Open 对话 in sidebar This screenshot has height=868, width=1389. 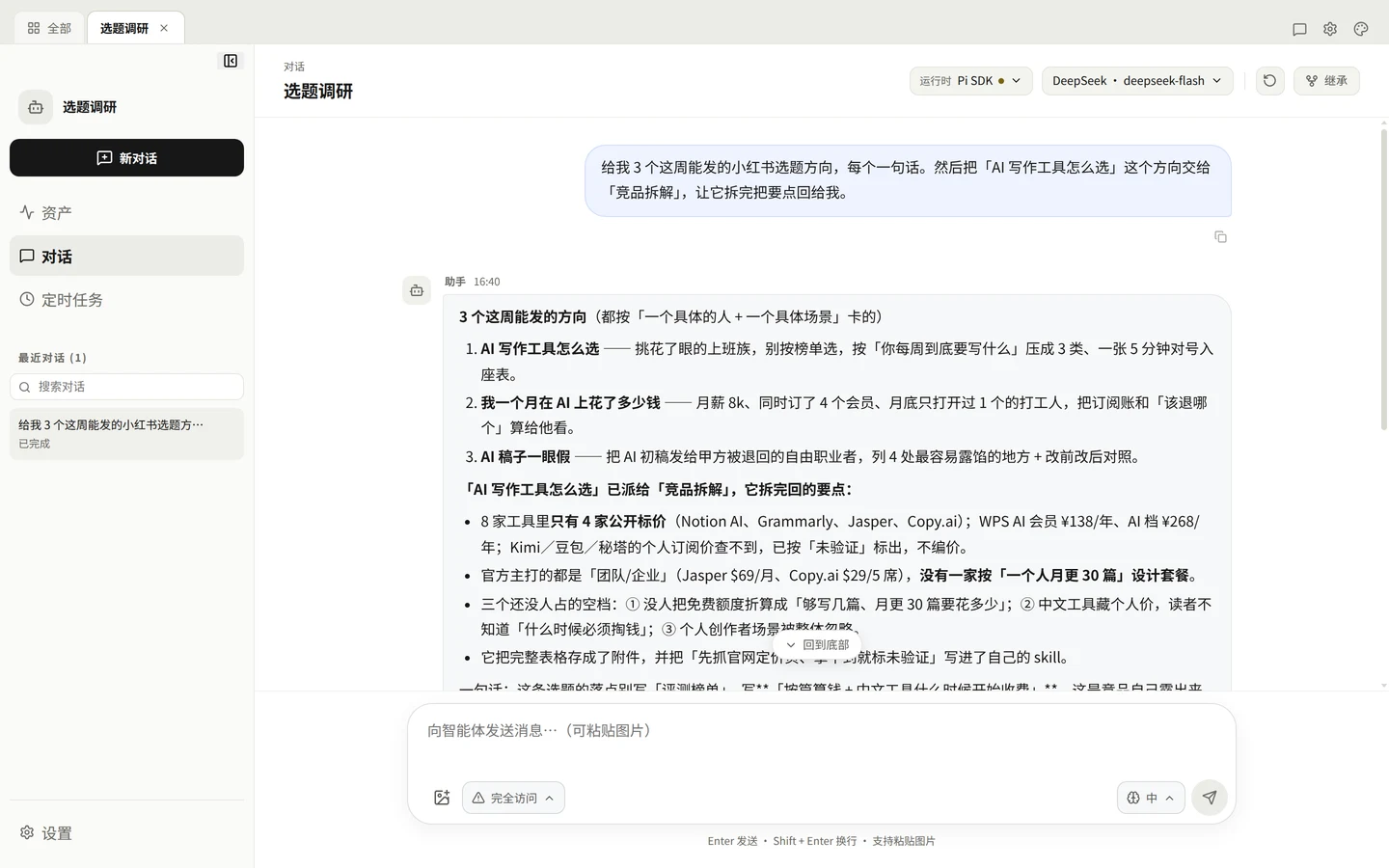pyautogui.click(x=126, y=256)
